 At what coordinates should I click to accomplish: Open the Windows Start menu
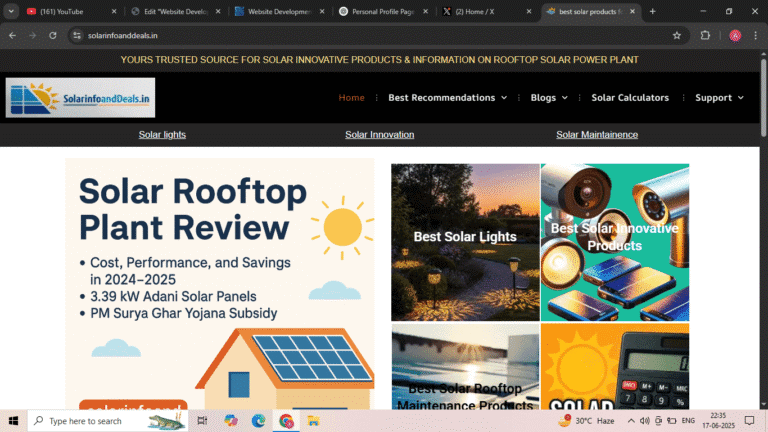click(x=13, y=421)
